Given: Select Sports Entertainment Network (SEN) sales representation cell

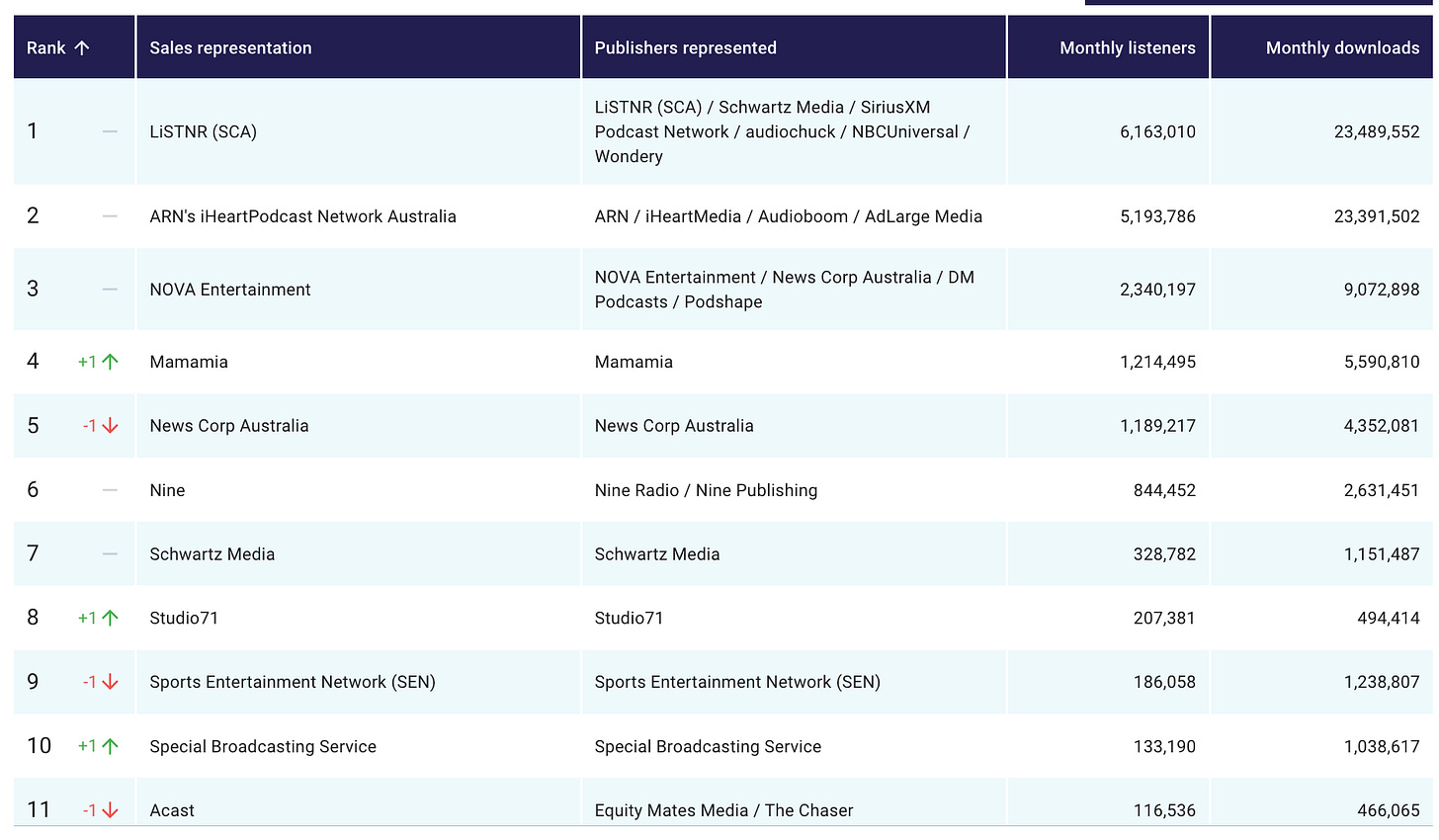Looking at the screenshot, I should (x=292, y=682).
